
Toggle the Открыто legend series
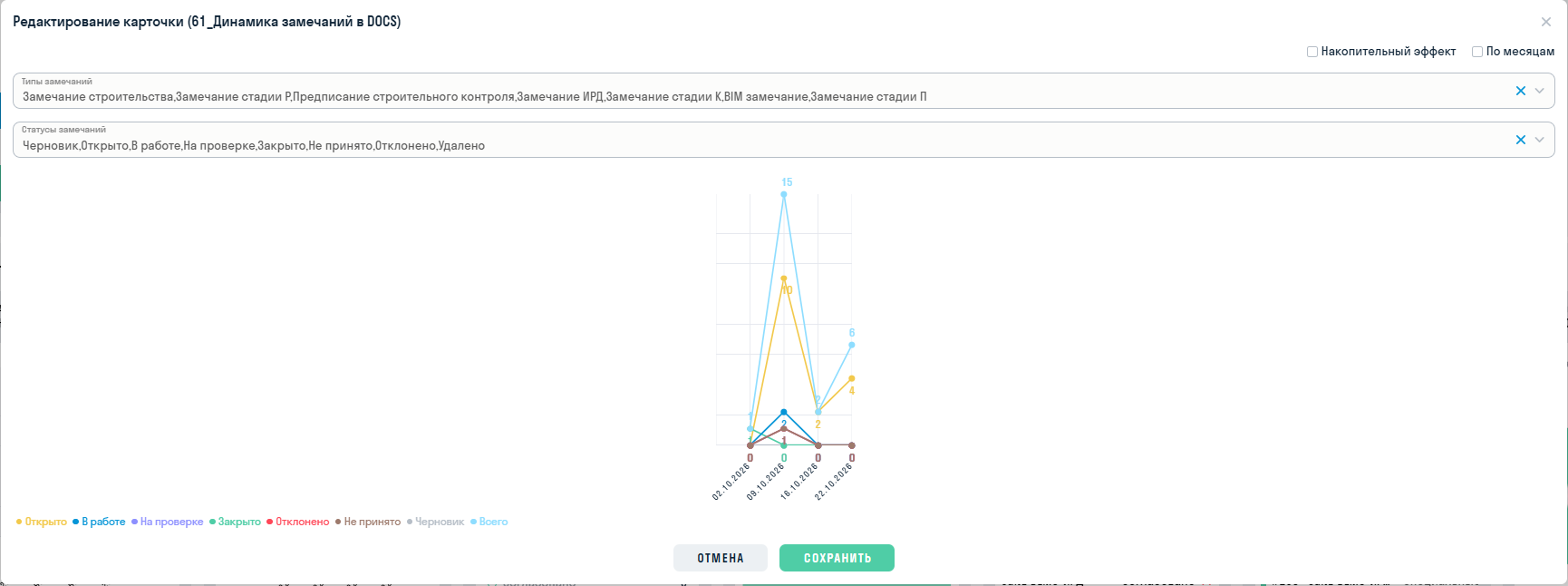(x=42, y=522)
